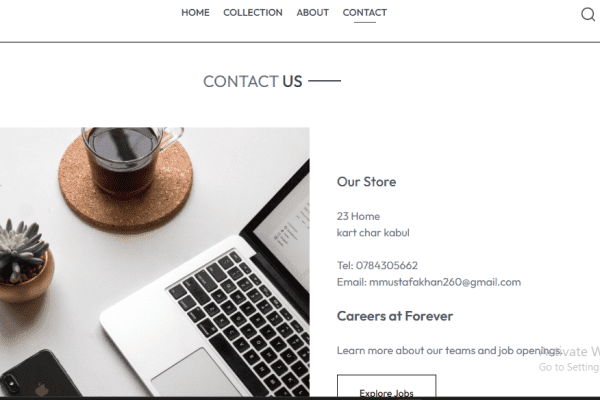Click the Our Store heading
This screenshot has width=600, height=400.
pos(366,181)
